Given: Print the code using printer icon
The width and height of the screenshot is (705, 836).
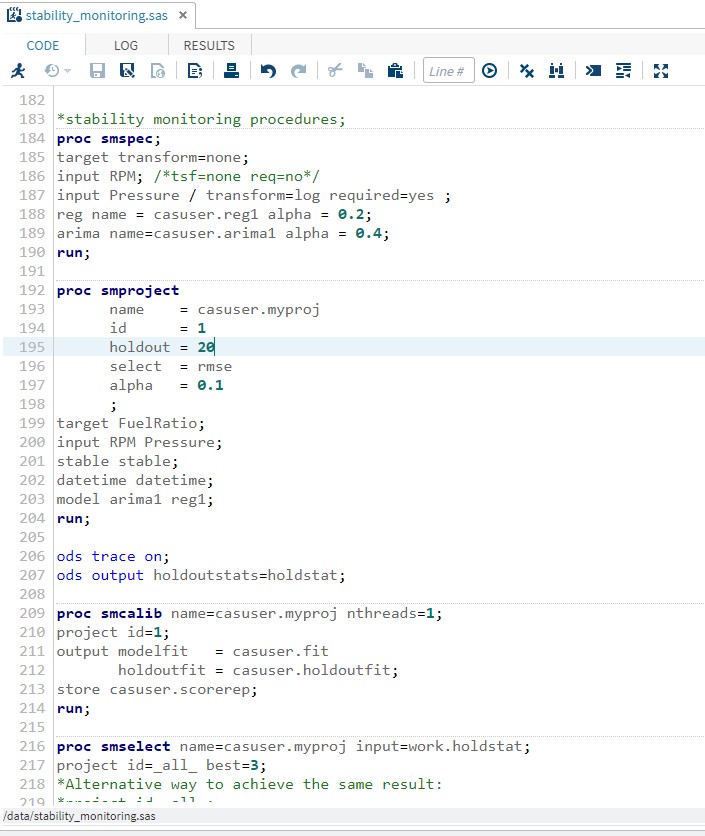Looking at the screenshot, I should coord(231,71).
